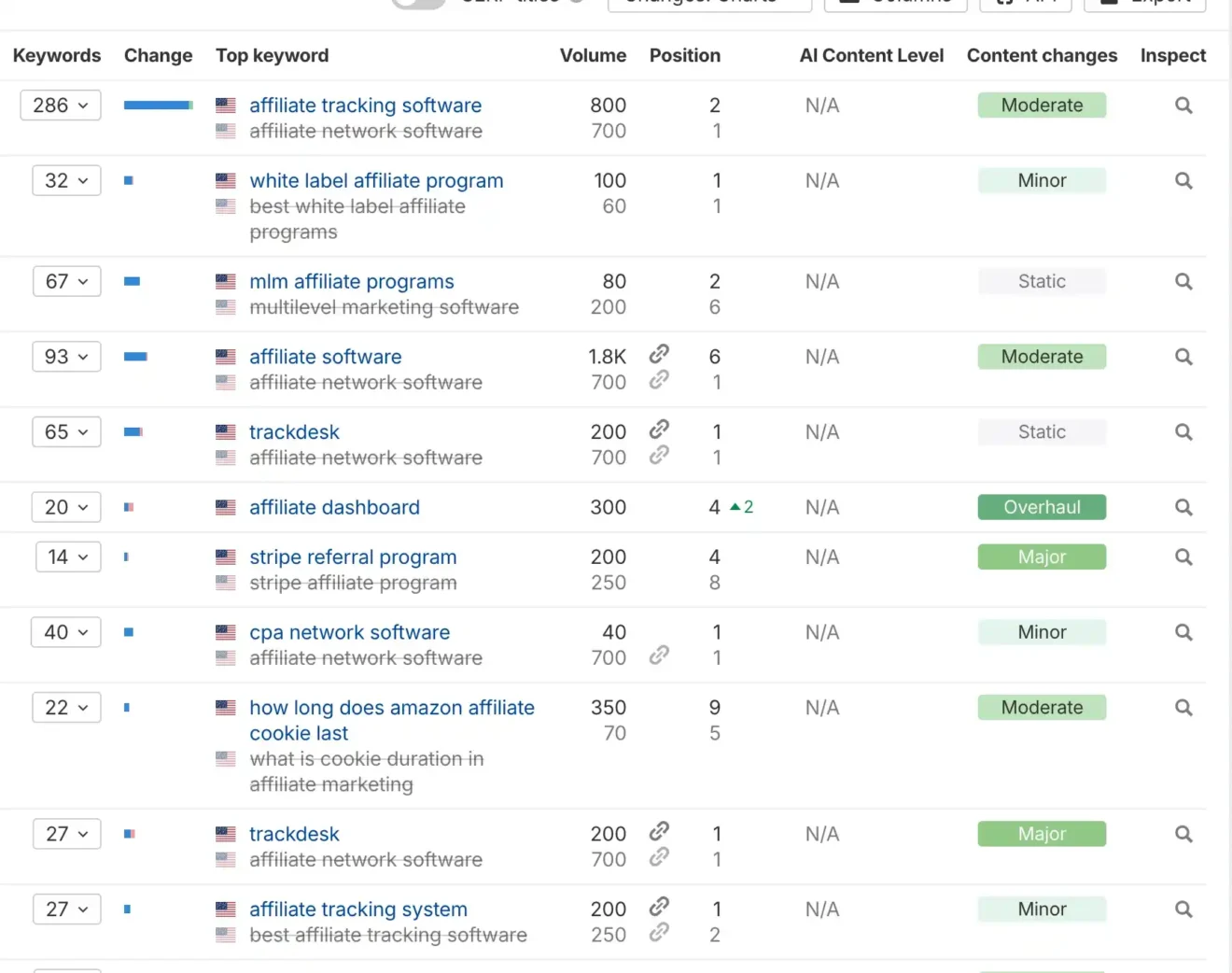Sort by Keywords column header
The image size is (1232, 973).
(57, 56)
